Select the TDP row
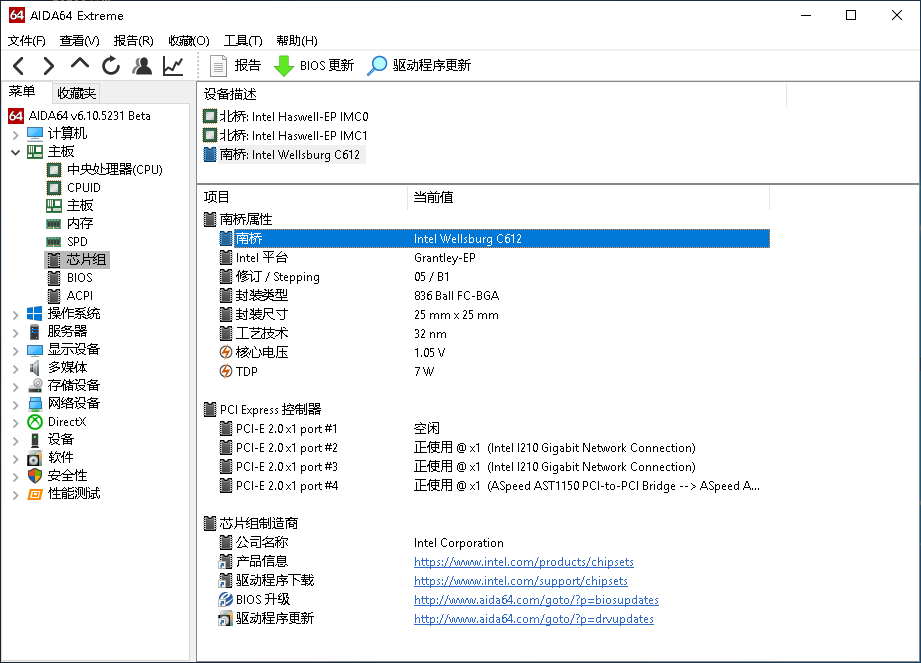This screenshot has width=921, height=663. tap(493, 372)
